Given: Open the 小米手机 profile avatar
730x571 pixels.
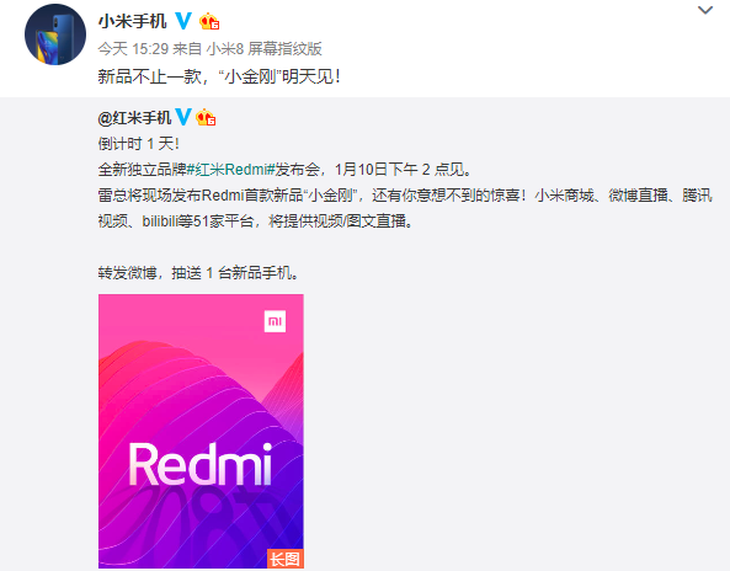Looking at the screenshot, I should tap(55, 34).
